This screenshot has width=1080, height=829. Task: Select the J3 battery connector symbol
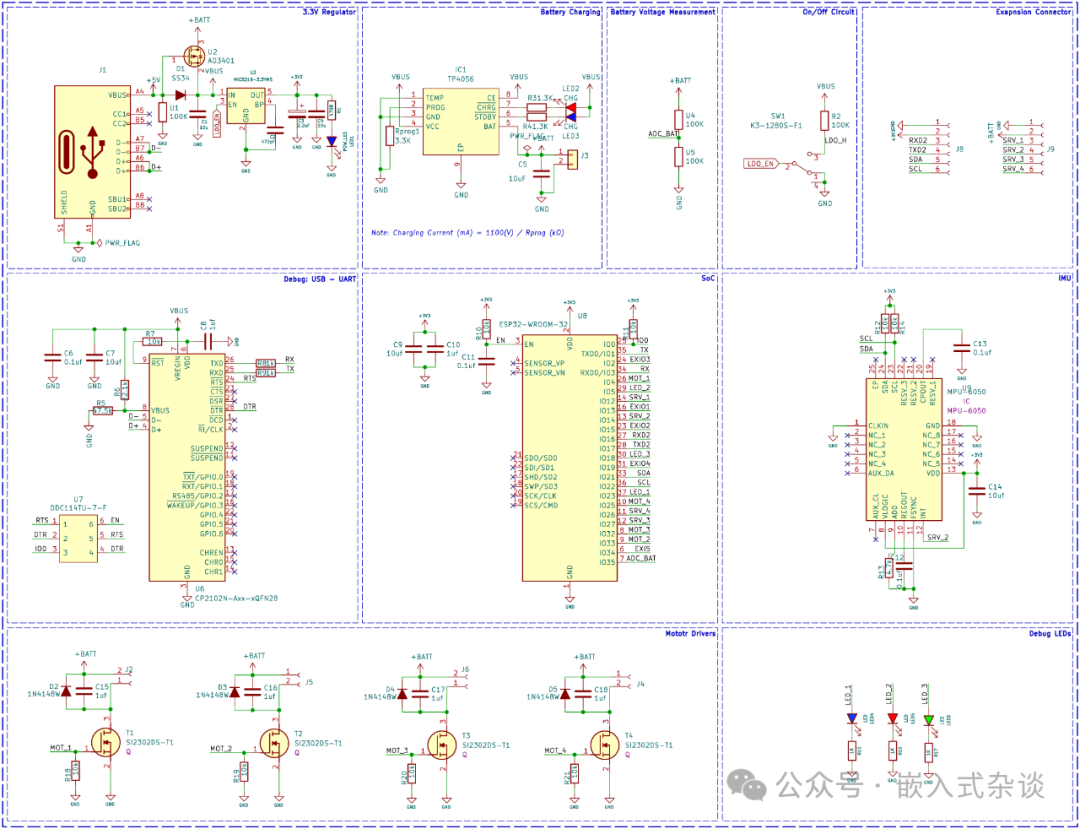point(574,159)
